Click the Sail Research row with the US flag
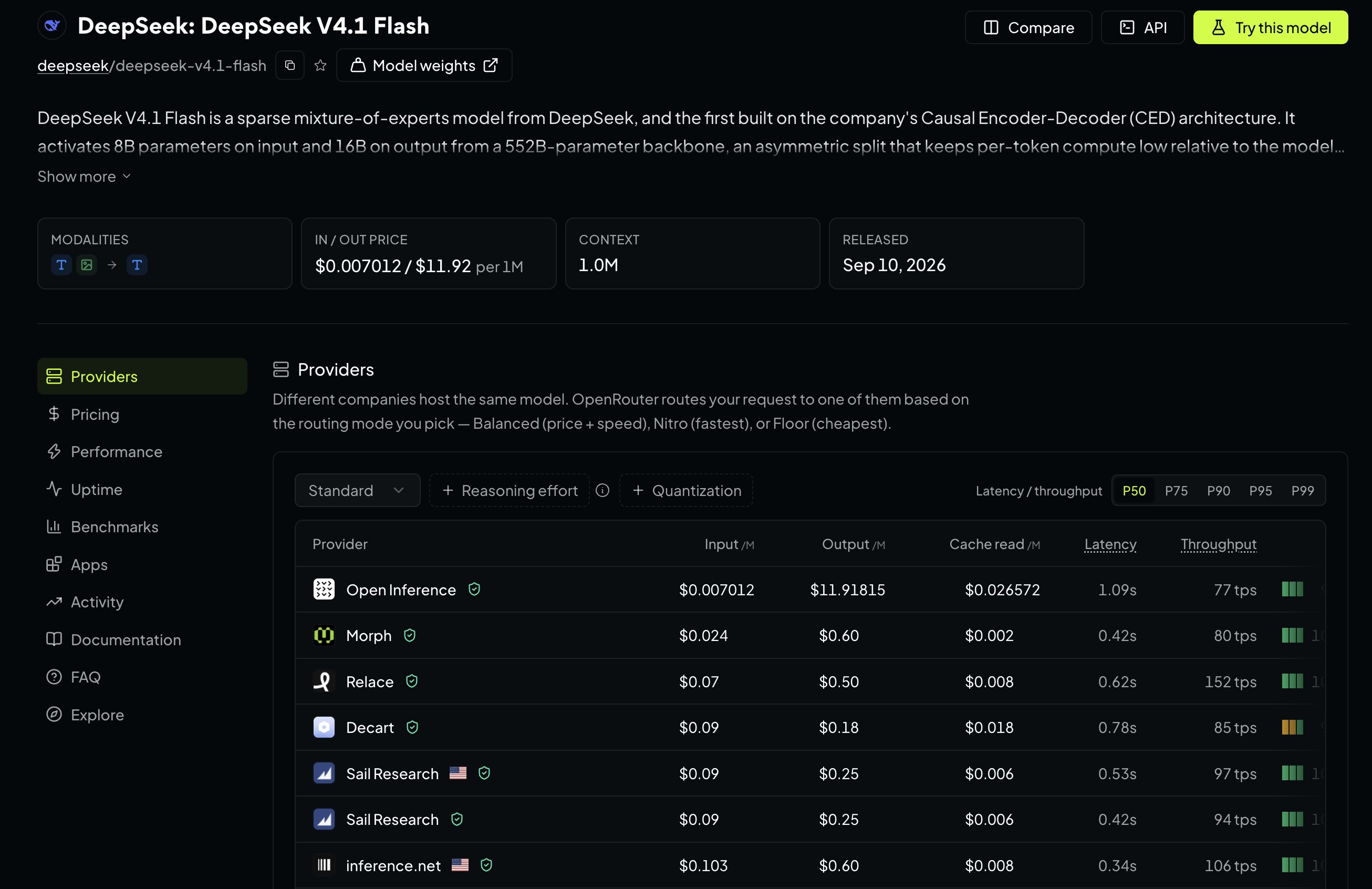 pyautogui.click(x=810, y=773)
